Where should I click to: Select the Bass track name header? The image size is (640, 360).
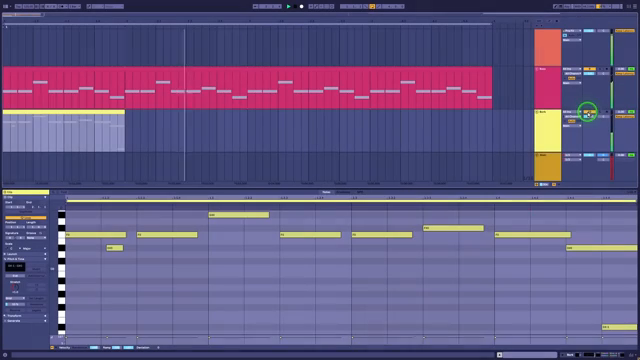tap(543, 69)
